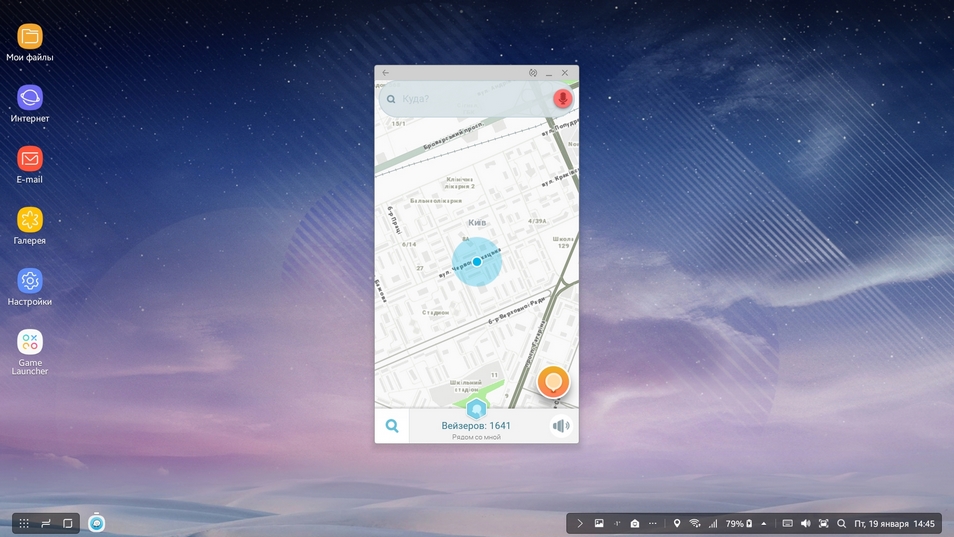
Task: Open the Waze search menu in the bottom bar
Action: (392, 426)
